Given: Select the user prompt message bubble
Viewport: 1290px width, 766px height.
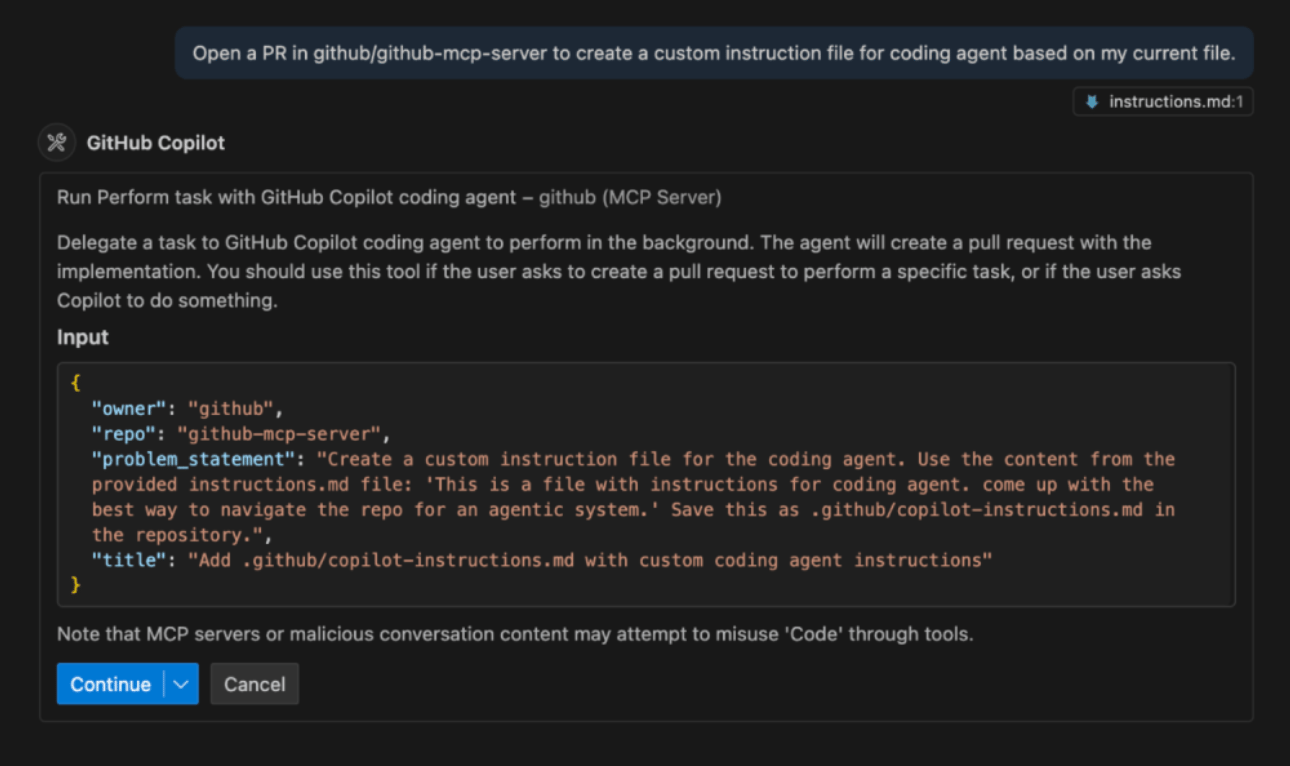Looking at the screenshot, I should coord(714,53).
